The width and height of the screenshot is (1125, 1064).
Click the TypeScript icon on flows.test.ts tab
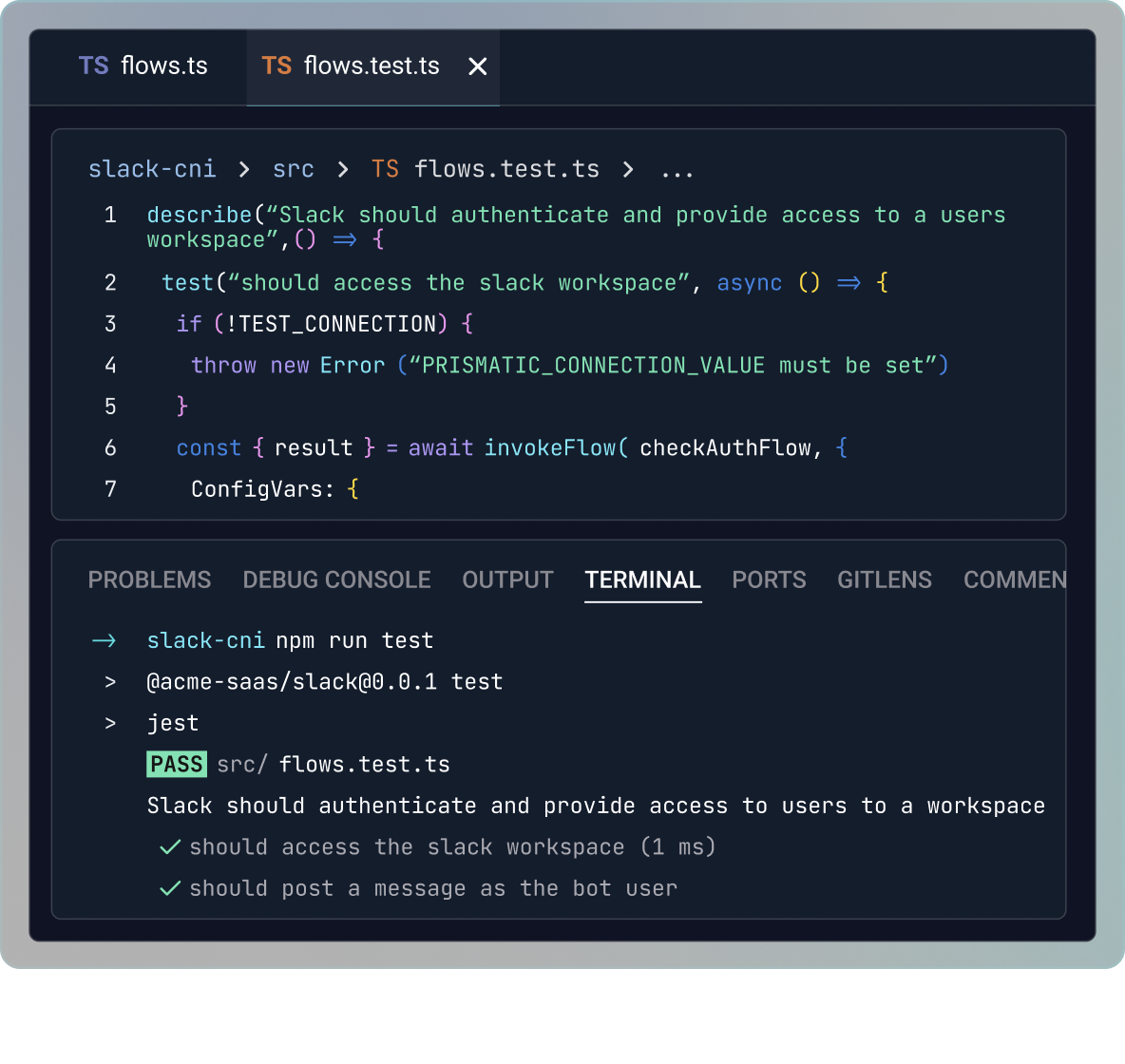276,66
